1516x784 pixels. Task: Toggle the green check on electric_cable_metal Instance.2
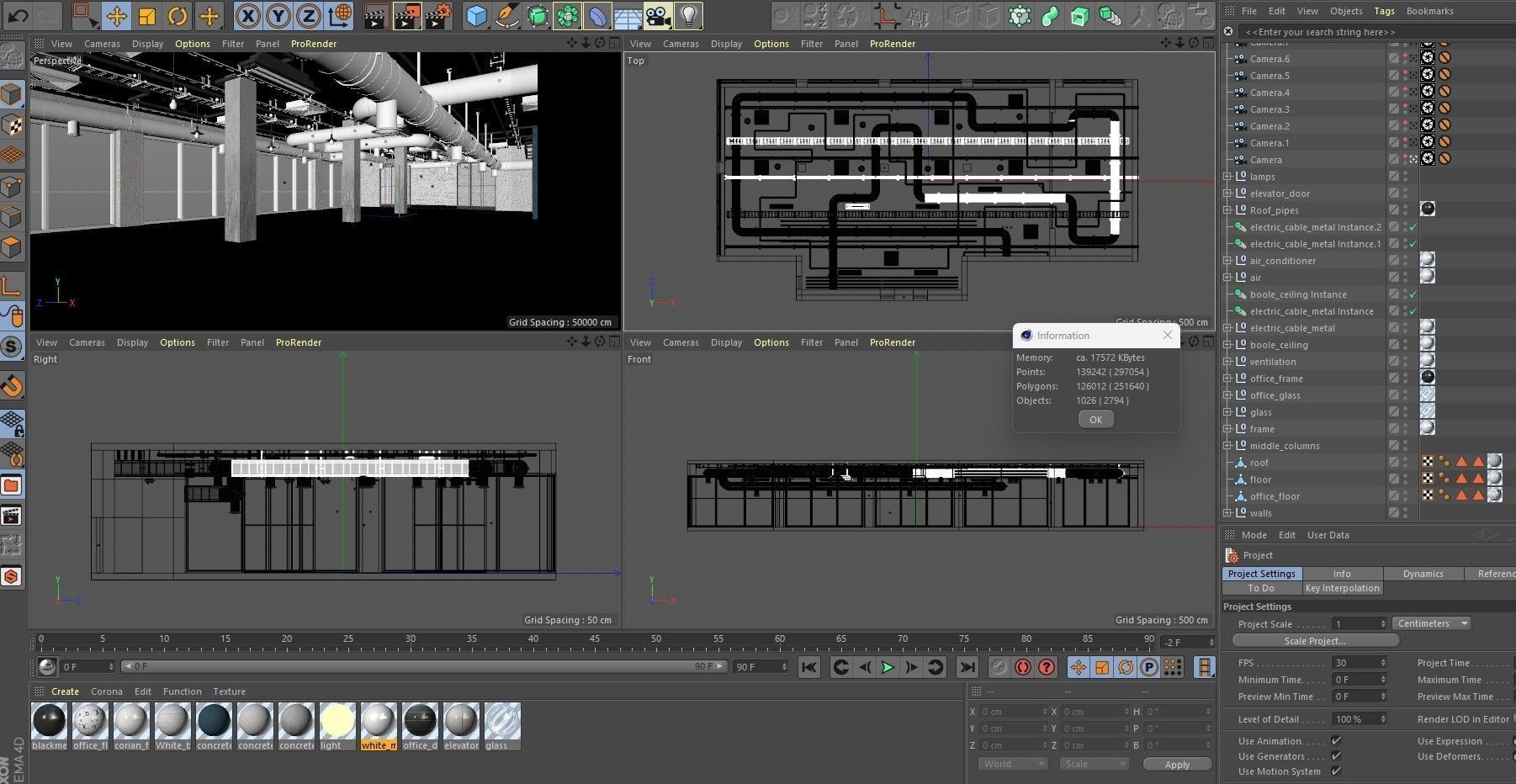click(x=1413, y=227)
